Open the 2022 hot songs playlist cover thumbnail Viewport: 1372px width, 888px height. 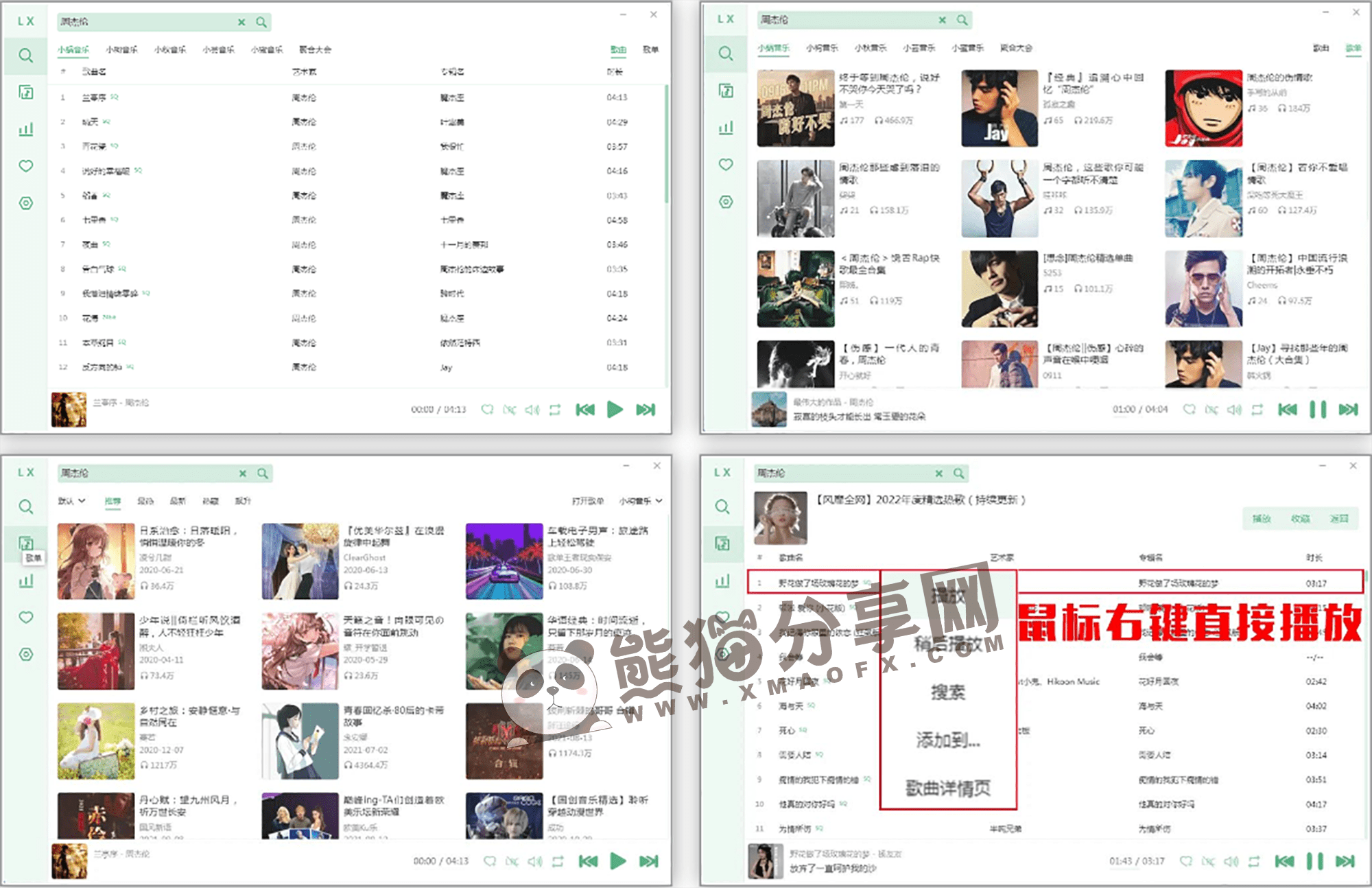(x=779, y=519)
